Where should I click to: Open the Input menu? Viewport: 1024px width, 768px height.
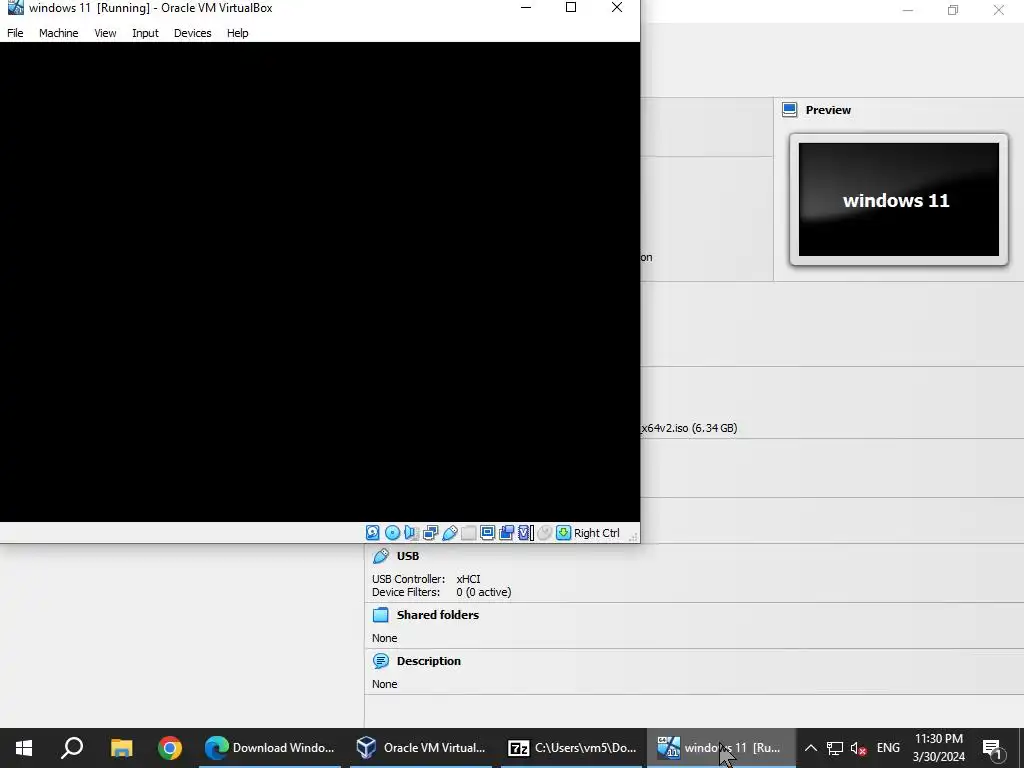point(145,33)
